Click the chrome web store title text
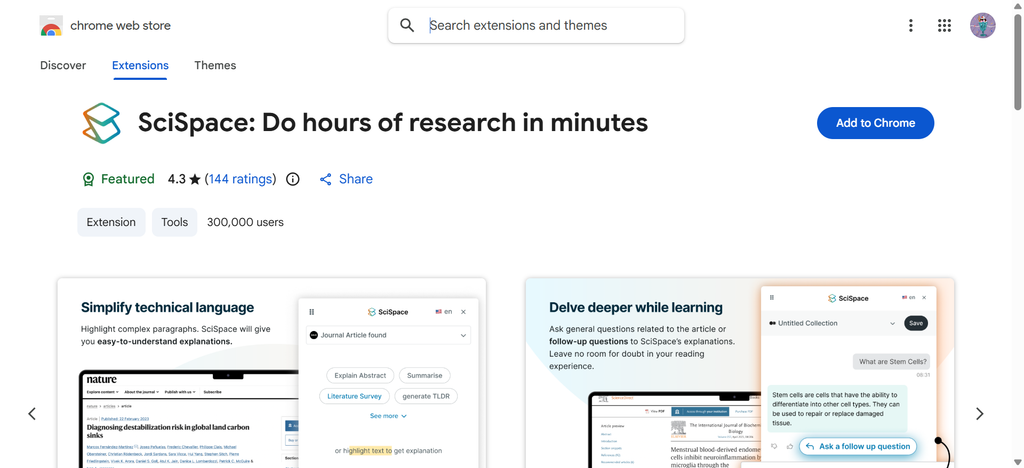Screen dimensions: 1024x468 coord(120,25)
